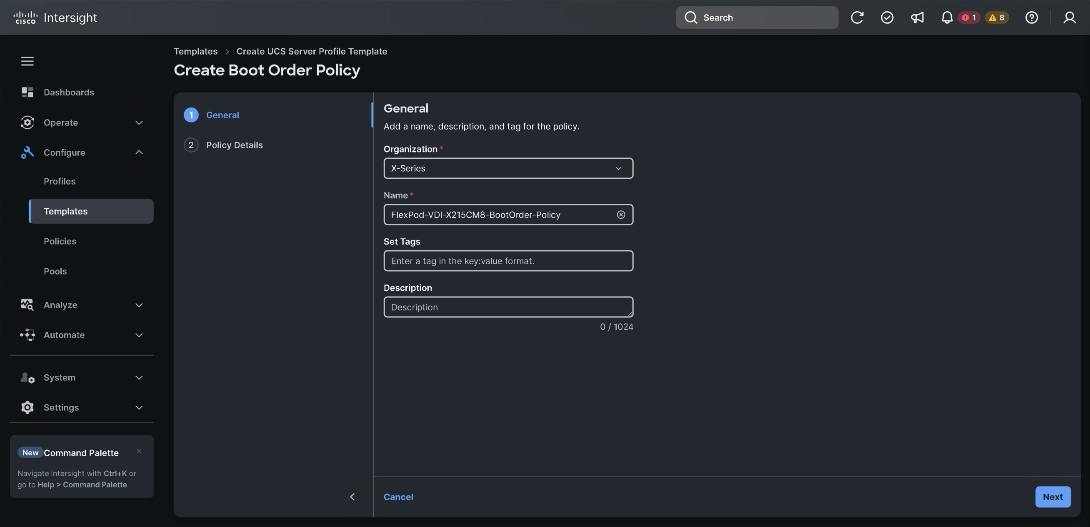This screenshot has height=527, width=1090.
Task: Collapse the wizard steps panel arrow
Action: 352,496
